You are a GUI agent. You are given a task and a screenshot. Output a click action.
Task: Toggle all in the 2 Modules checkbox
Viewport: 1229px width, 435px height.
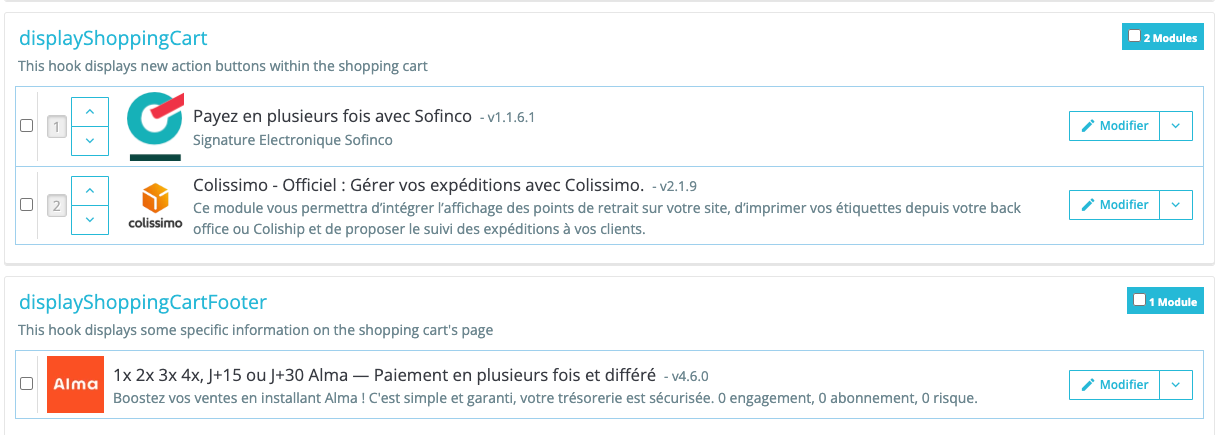point(1134,36)
